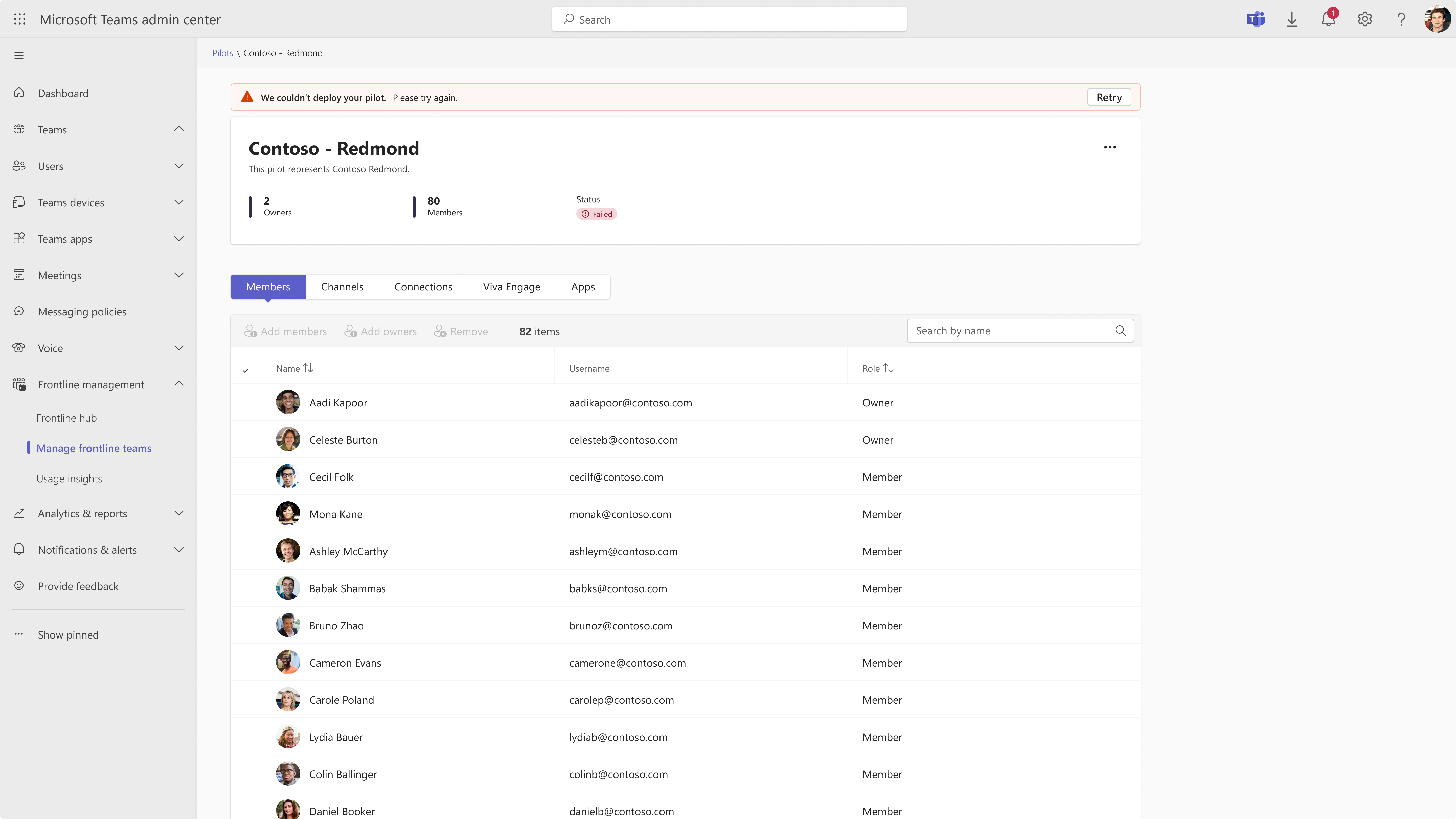The width and height of the screenshot is (1456, 819).
Task: Open the settings gear icon
Action: coord(1364,19)
